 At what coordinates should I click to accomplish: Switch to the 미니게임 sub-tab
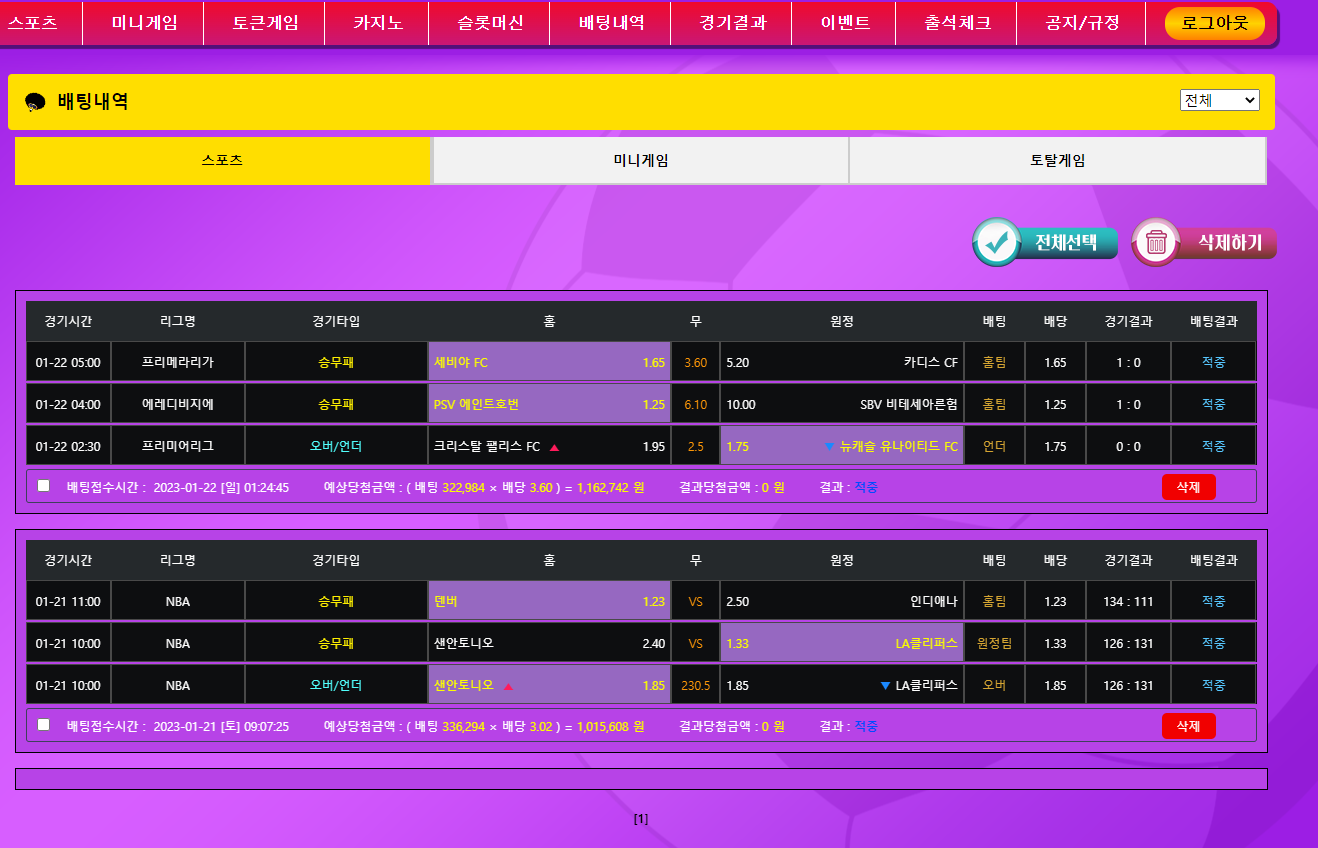[x=640, y=161]
